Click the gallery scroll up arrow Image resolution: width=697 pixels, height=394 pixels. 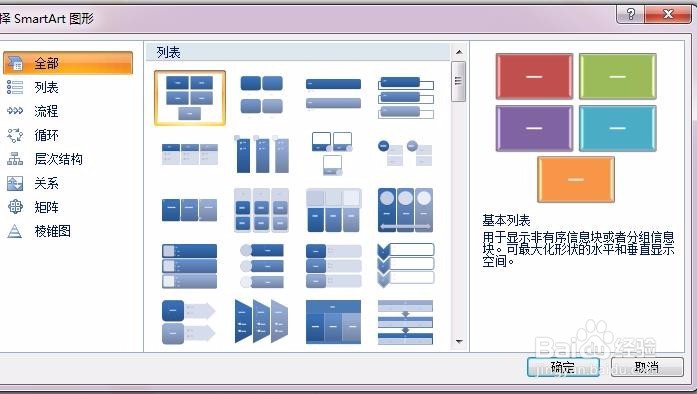click(459, 52)
